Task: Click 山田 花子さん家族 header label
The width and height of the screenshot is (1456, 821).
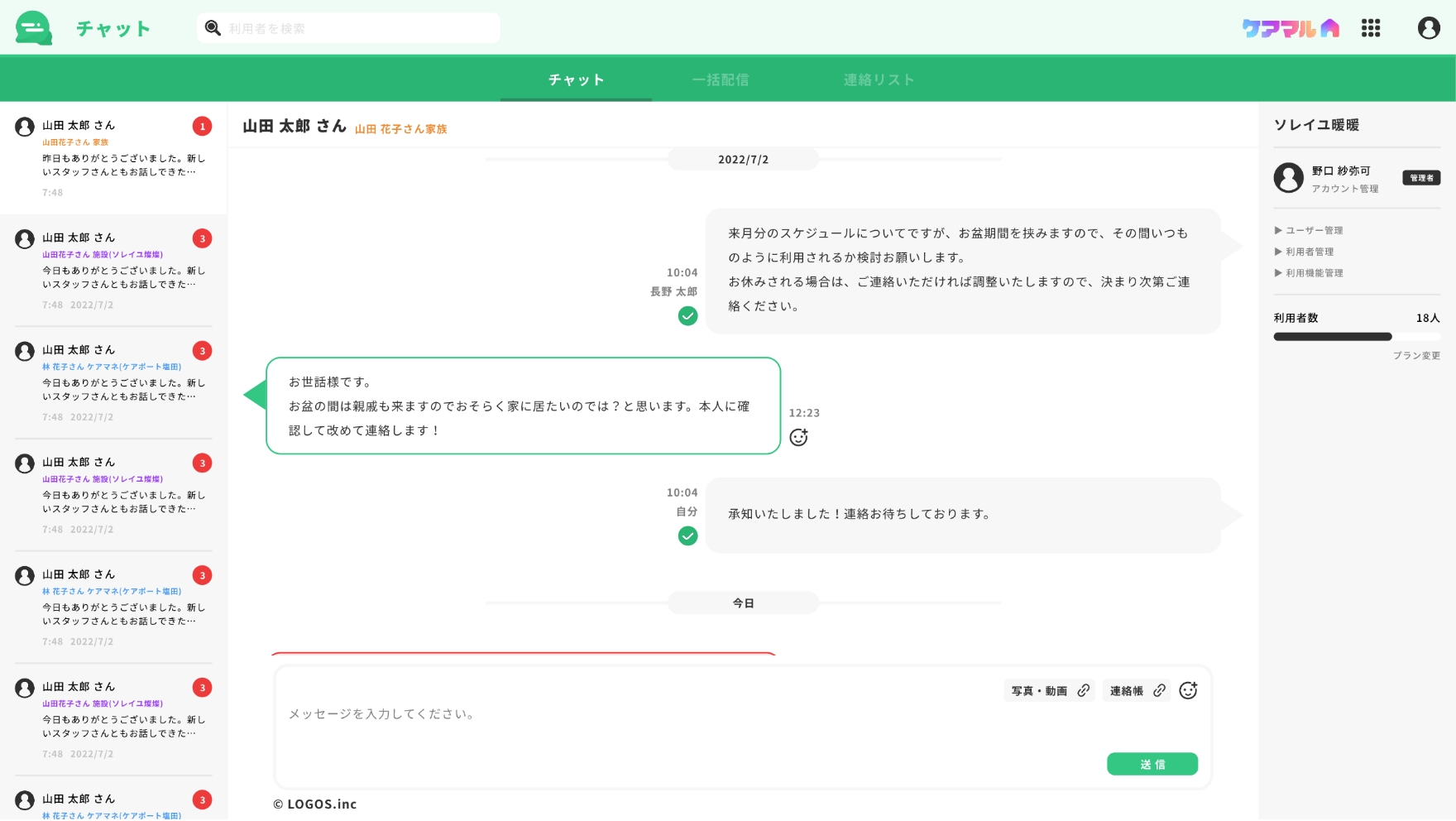Action: (x=400, y=129)
